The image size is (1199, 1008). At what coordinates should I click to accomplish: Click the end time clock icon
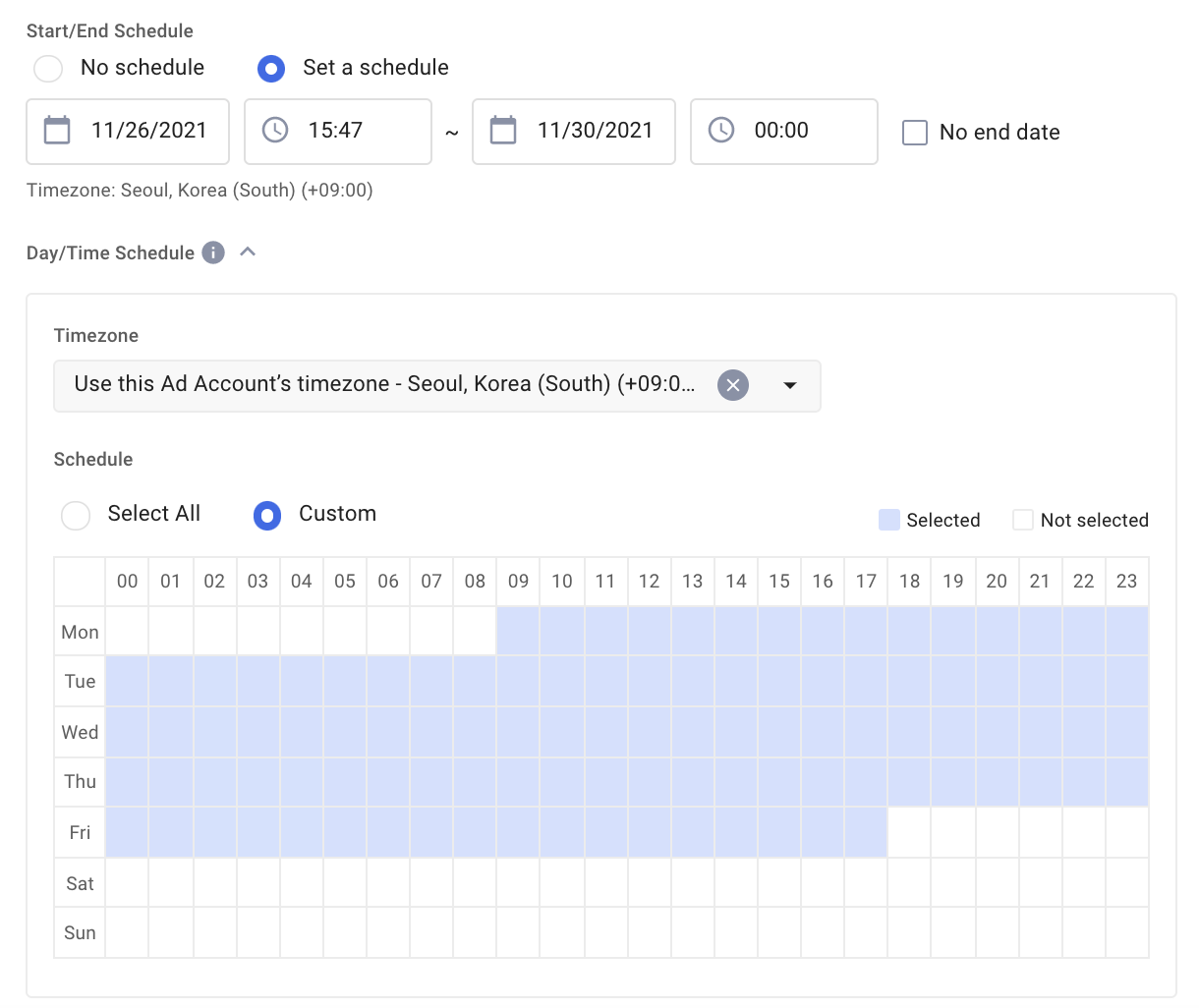click(x=721, y=131)
